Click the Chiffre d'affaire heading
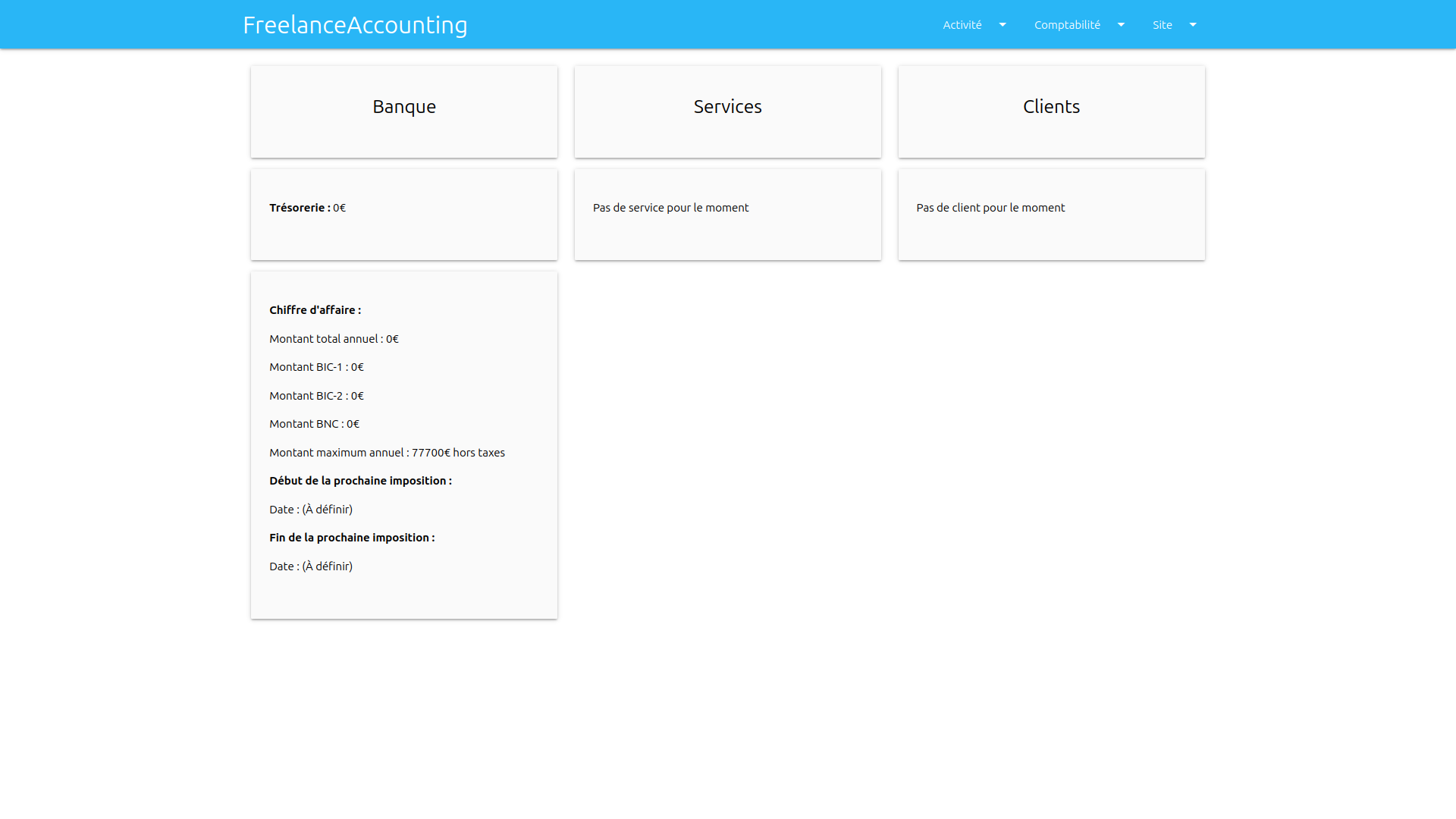This screenshot has width=1456, height=819. pos(315,310)
